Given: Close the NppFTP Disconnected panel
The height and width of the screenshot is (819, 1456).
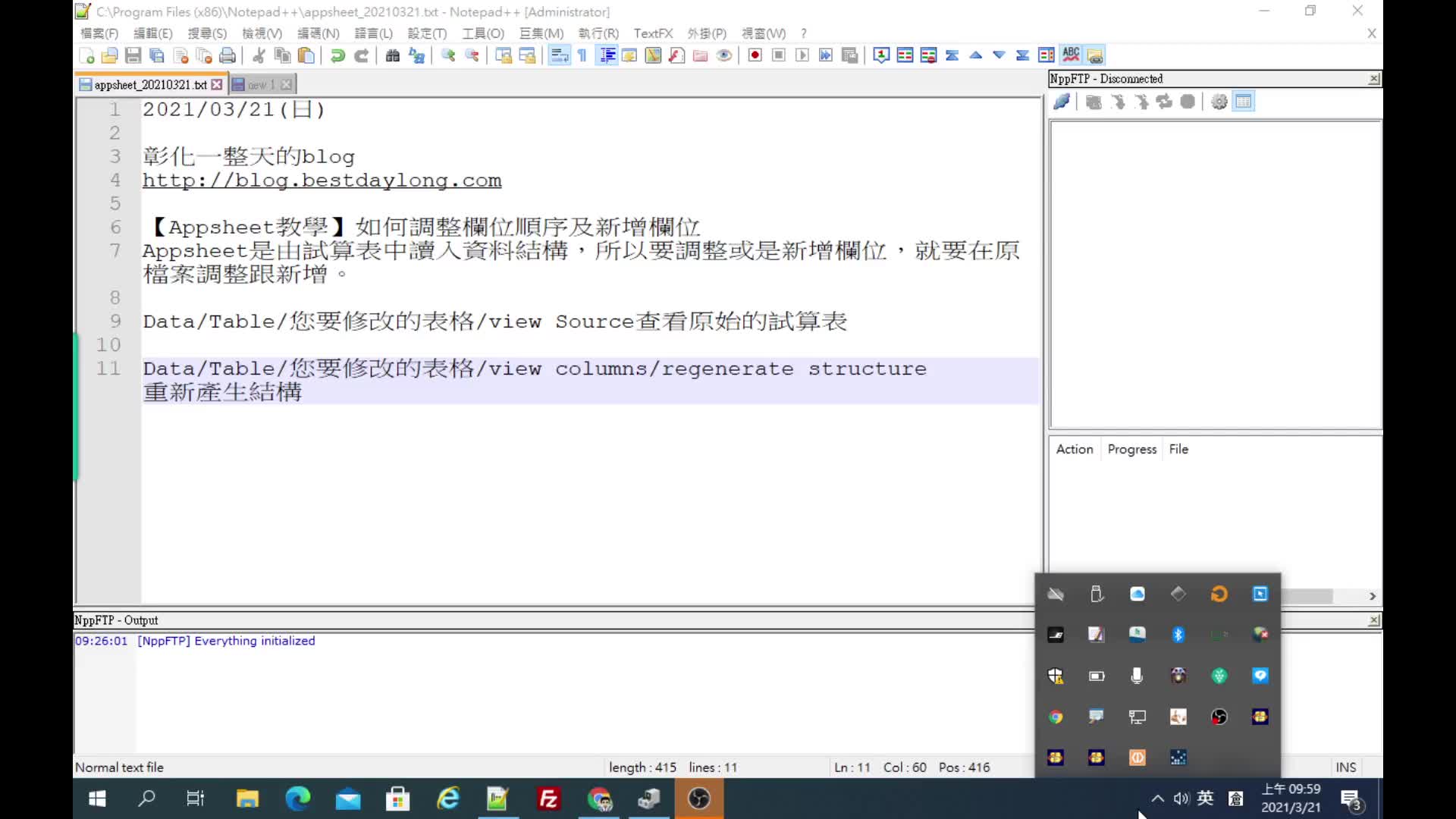Looking at the screenshot, I should tap(1374, 79).
